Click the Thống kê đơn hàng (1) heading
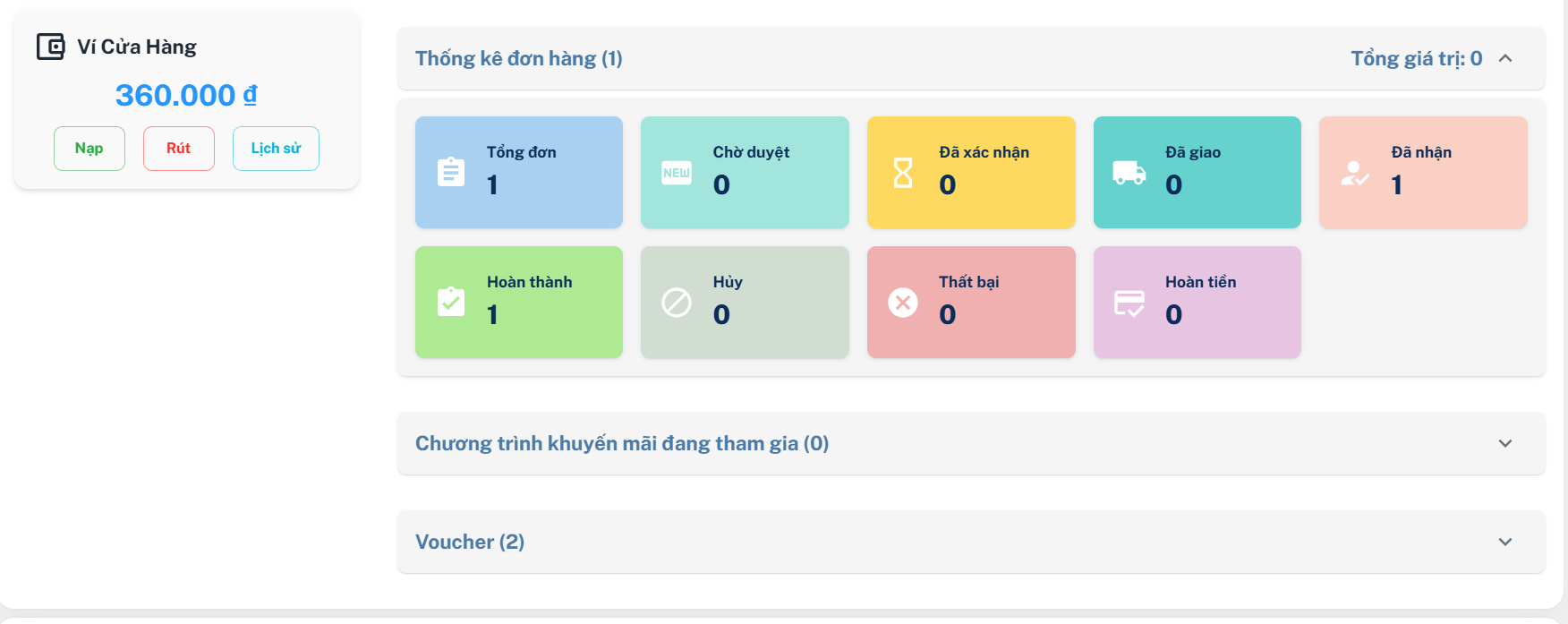 pyautogui.click(x=519, y=58)
